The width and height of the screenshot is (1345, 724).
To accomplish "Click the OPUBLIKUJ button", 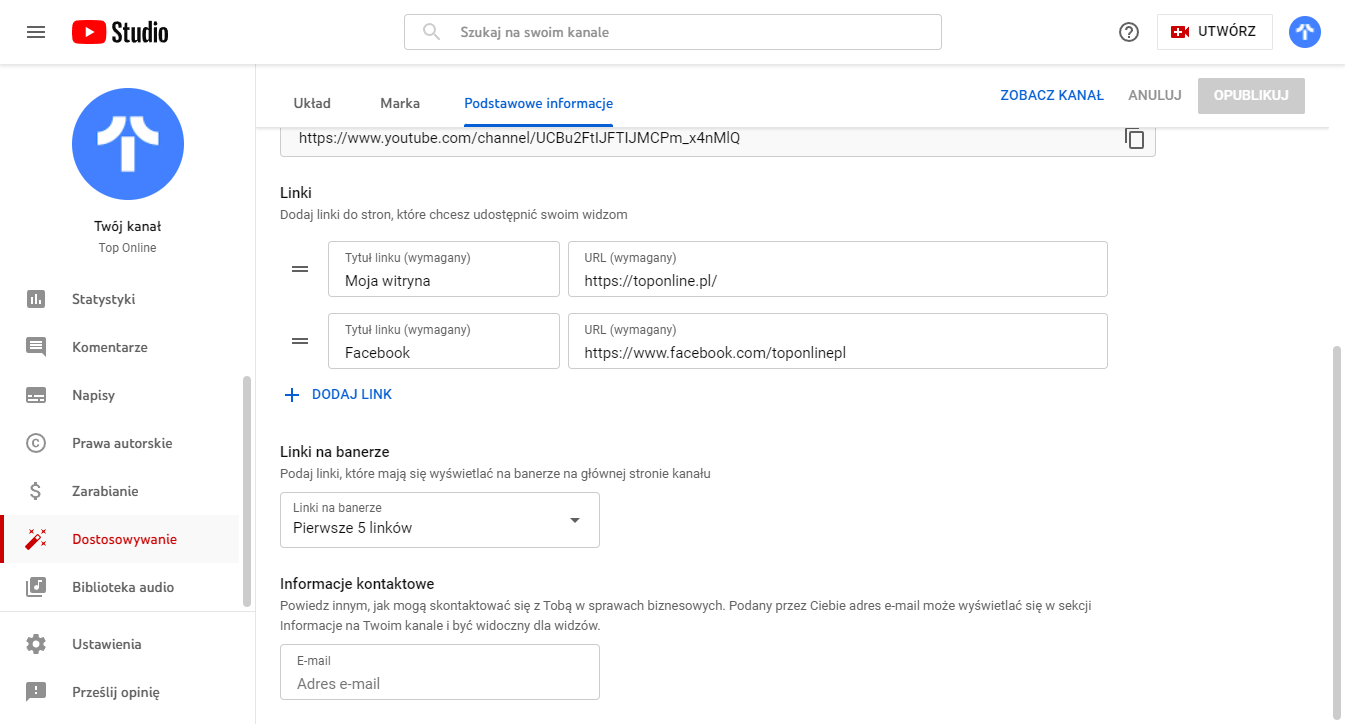I will [x=1251, y=96].
